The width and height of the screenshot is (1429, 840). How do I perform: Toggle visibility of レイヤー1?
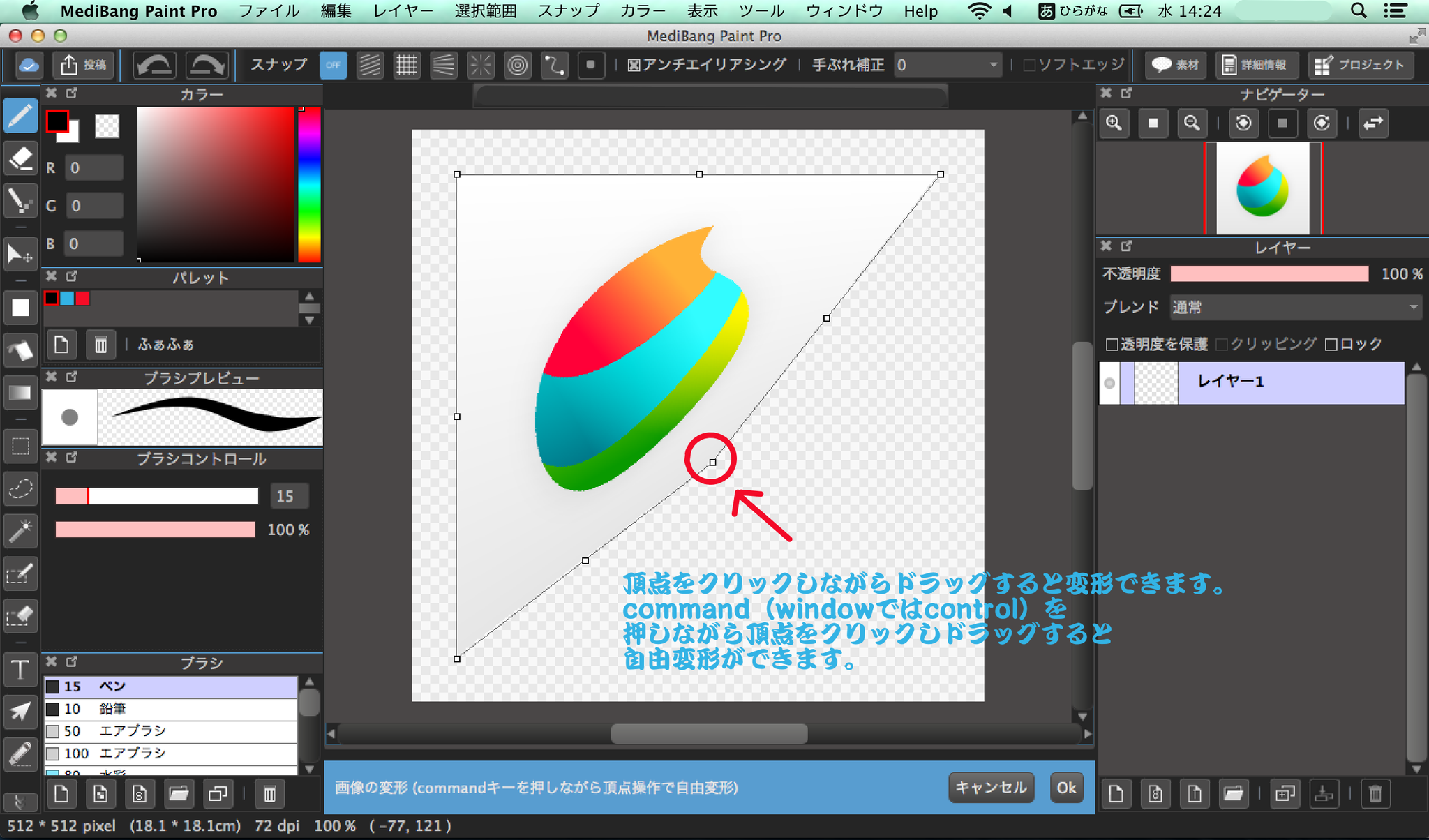point(1109,382)
